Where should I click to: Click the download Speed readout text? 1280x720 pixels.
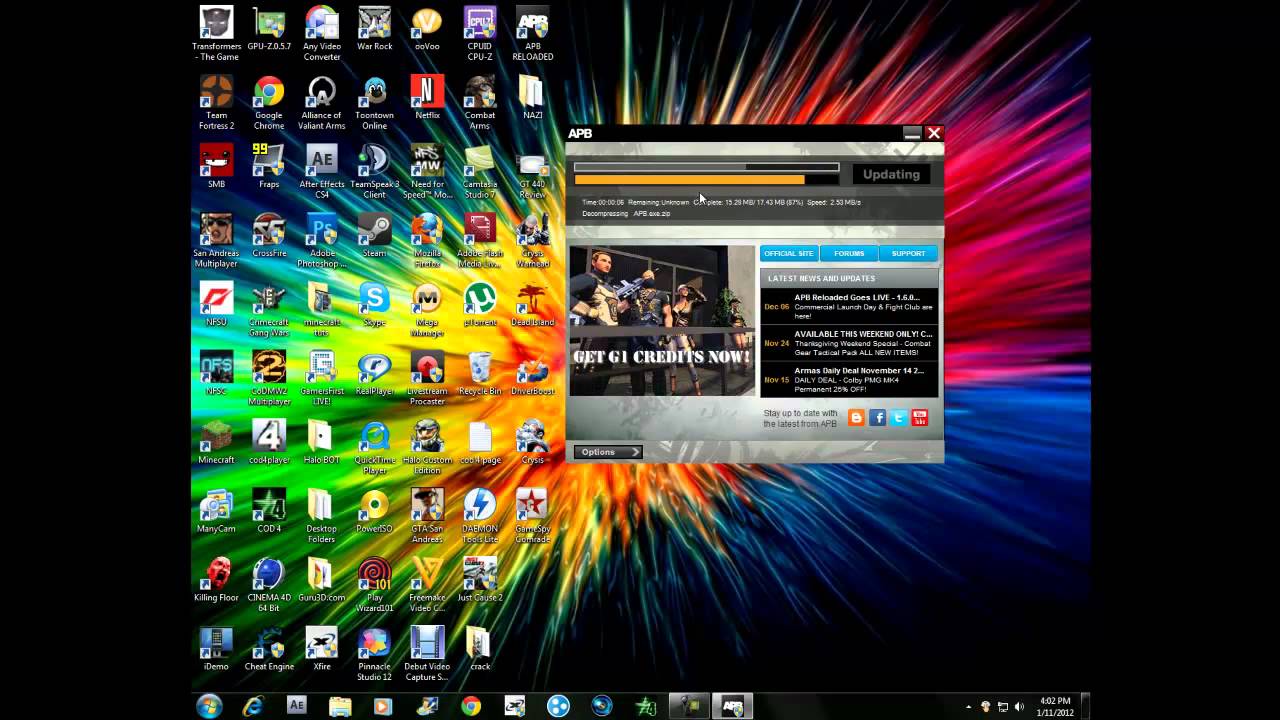(833, 202)
